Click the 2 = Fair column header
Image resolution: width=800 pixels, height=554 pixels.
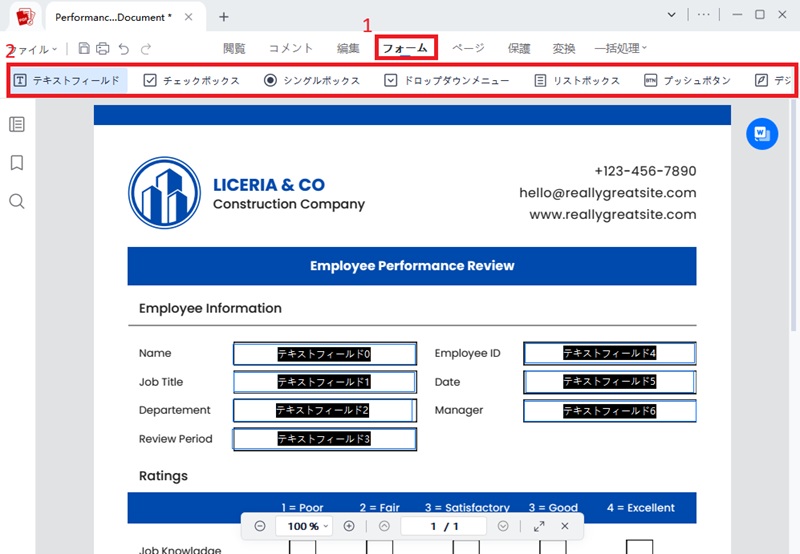[x=379, y=508]
